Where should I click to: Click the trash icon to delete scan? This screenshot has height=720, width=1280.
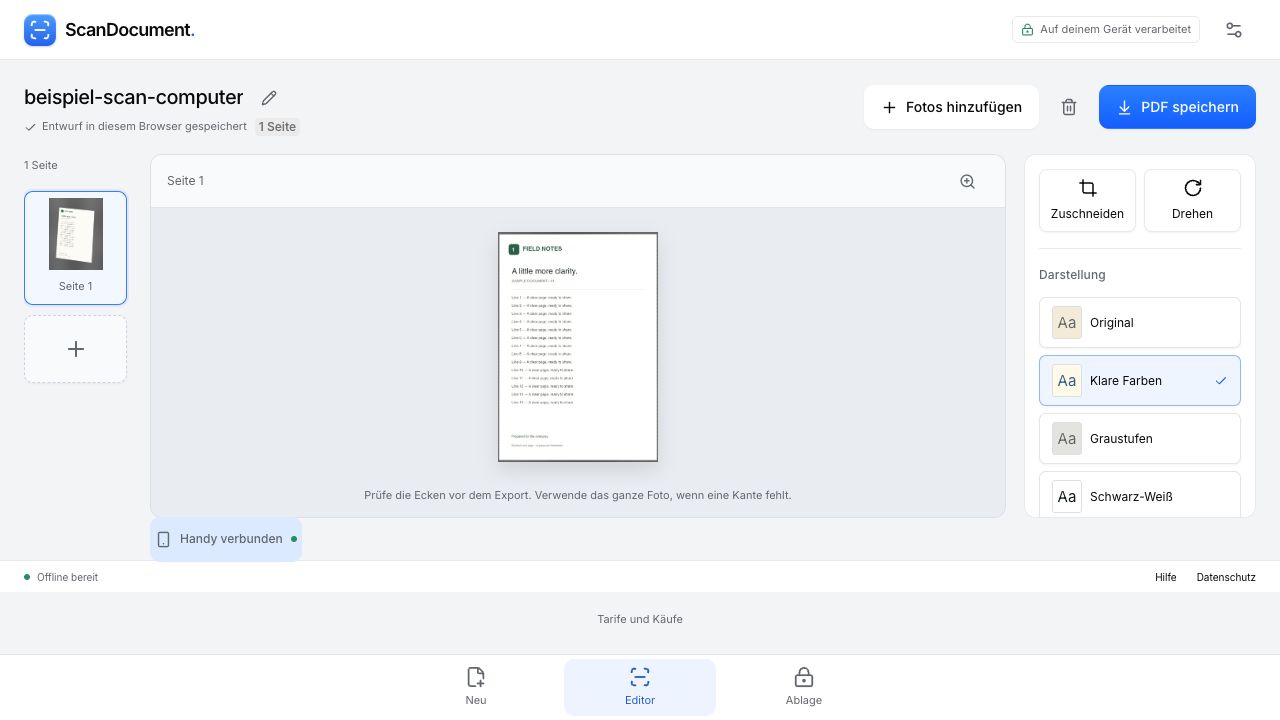click(x=1069, y=107)
